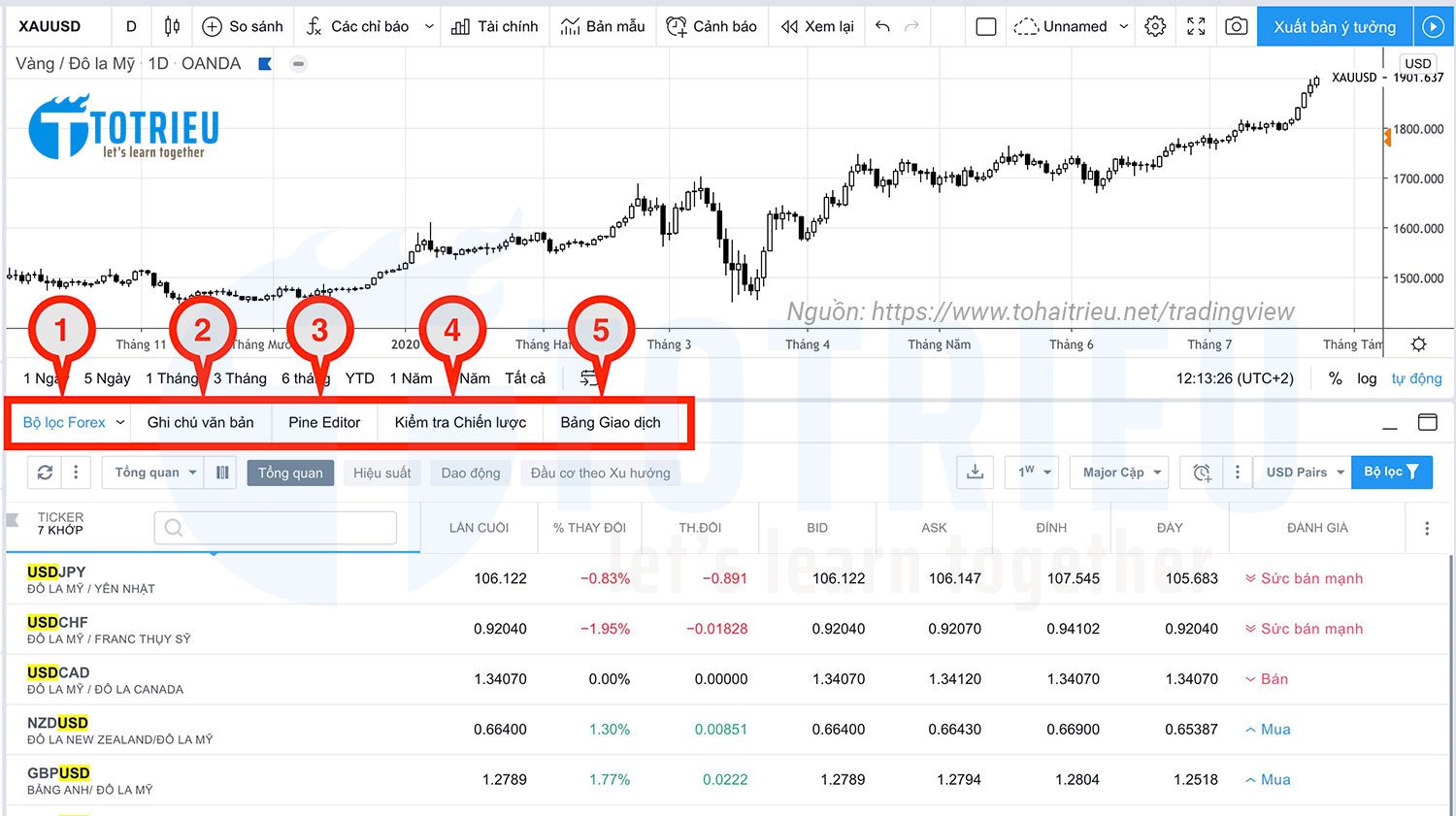Open the Tài chính financials panel

point(494,26)
